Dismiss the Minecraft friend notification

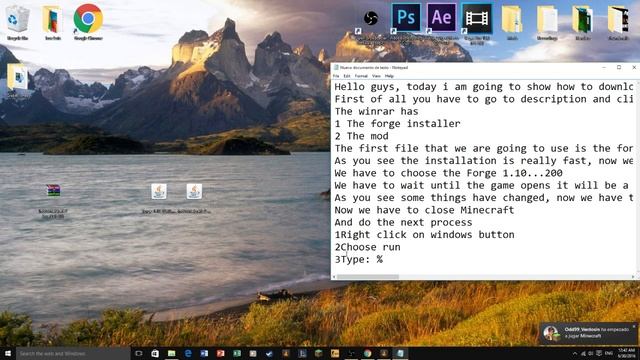(634, 327)
